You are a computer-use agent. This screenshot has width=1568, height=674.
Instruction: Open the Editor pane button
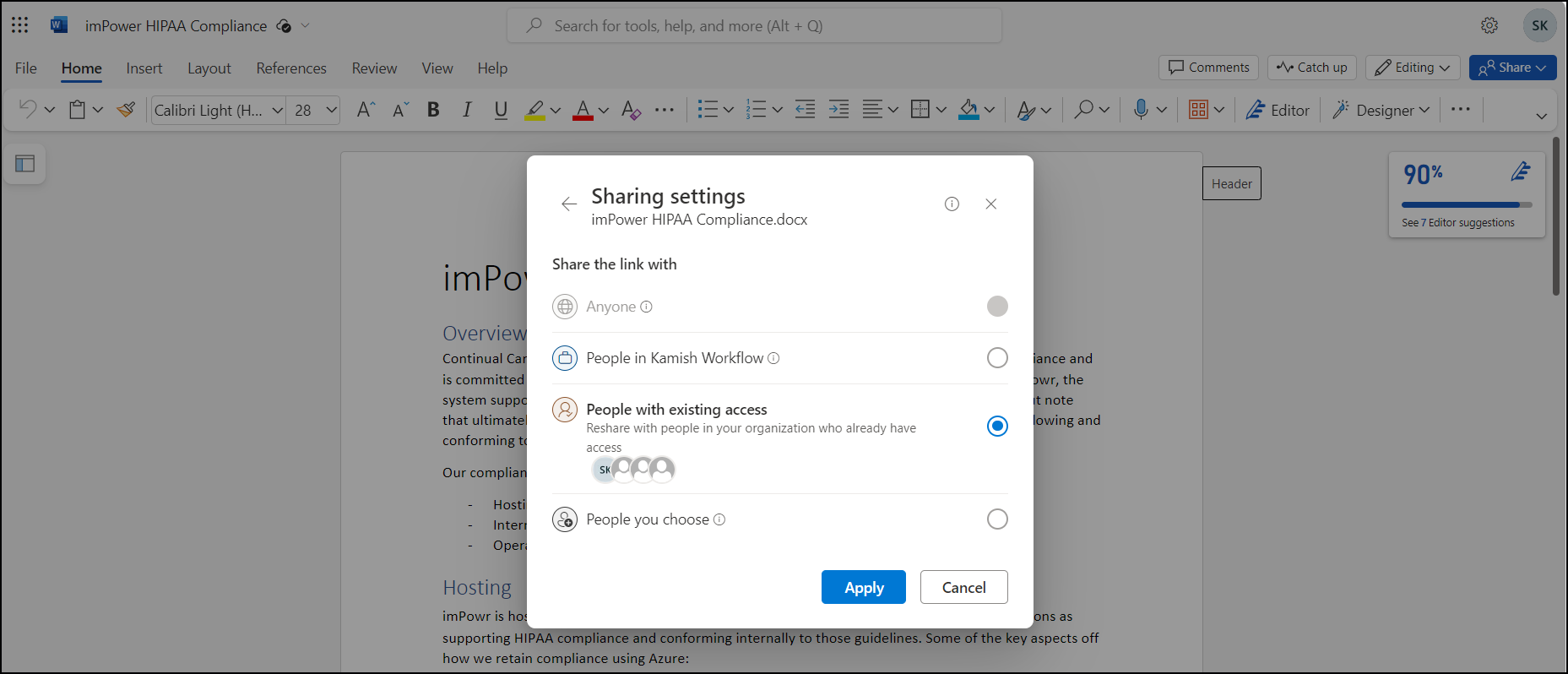pos(1278,110)
